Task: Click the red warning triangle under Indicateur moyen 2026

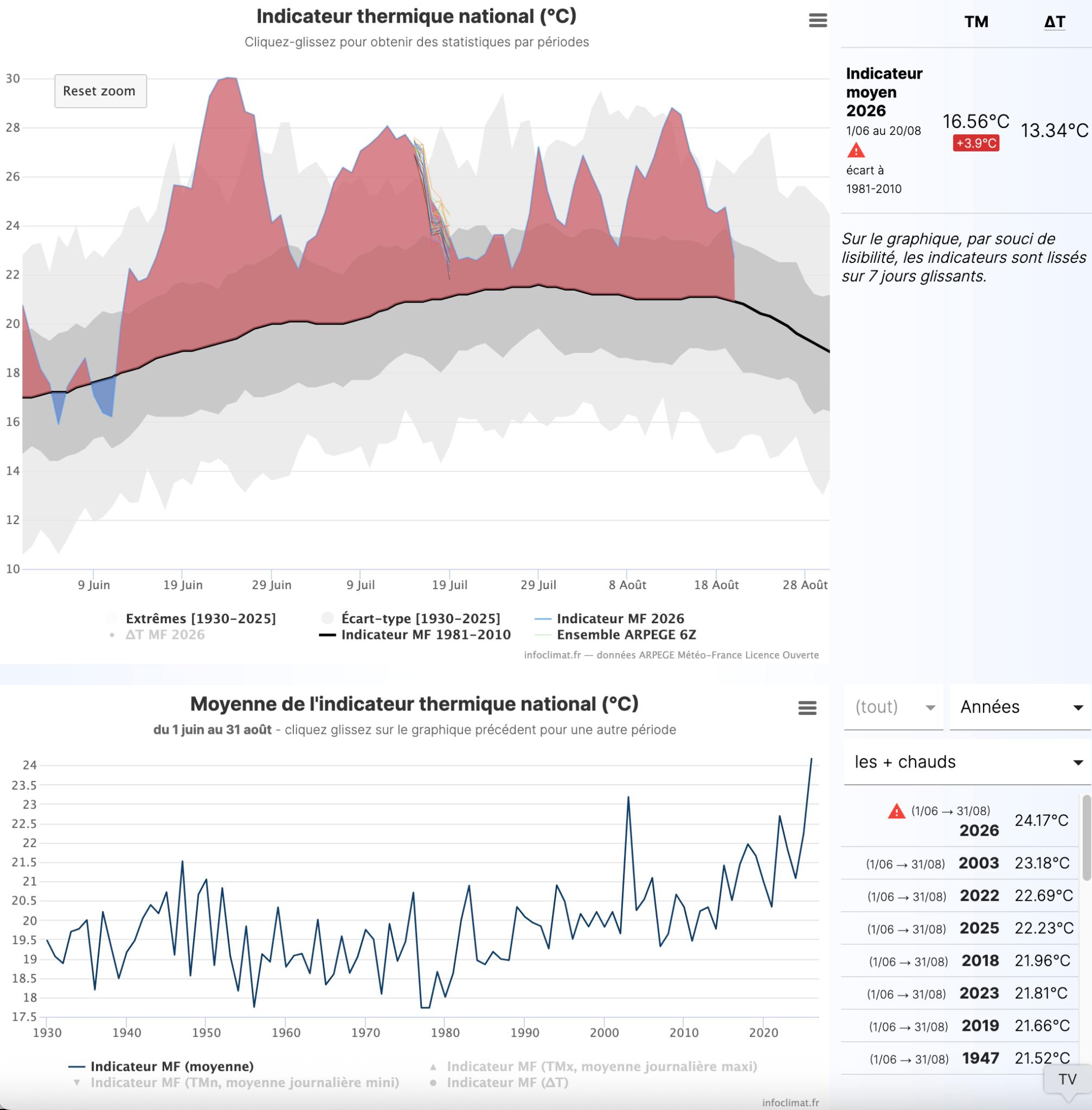Action: pyautogui.click(x=856, y=150)
